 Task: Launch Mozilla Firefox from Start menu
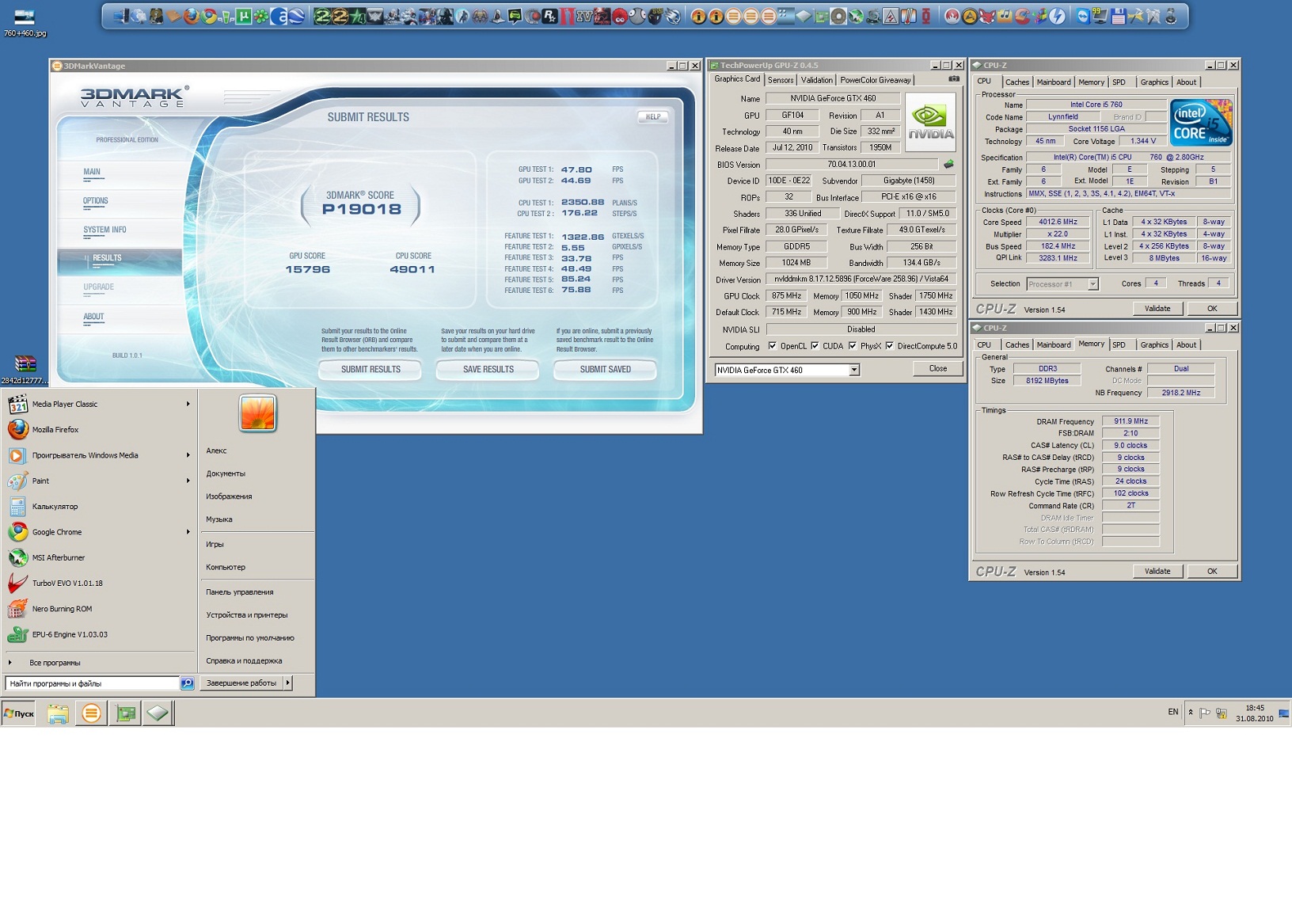(17, 429)
